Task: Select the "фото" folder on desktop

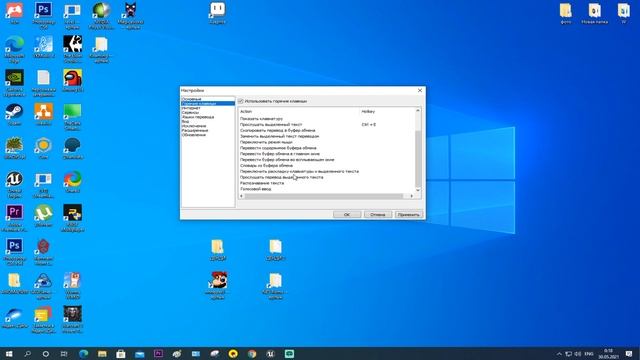Action: (566, 13)
